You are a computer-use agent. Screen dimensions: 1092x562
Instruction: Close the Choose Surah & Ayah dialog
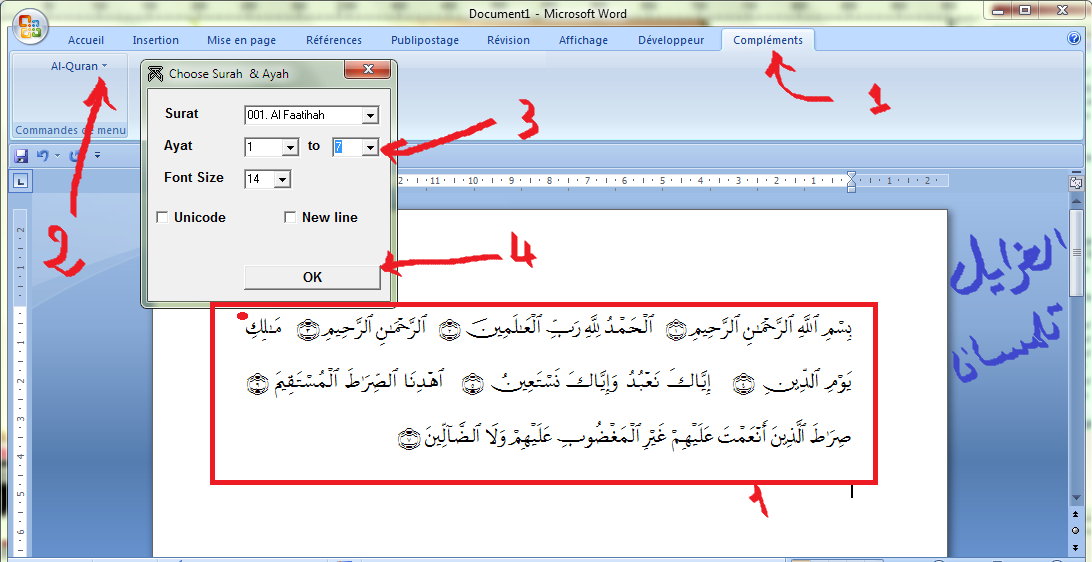pyautogui.click(x=368, y=70)
